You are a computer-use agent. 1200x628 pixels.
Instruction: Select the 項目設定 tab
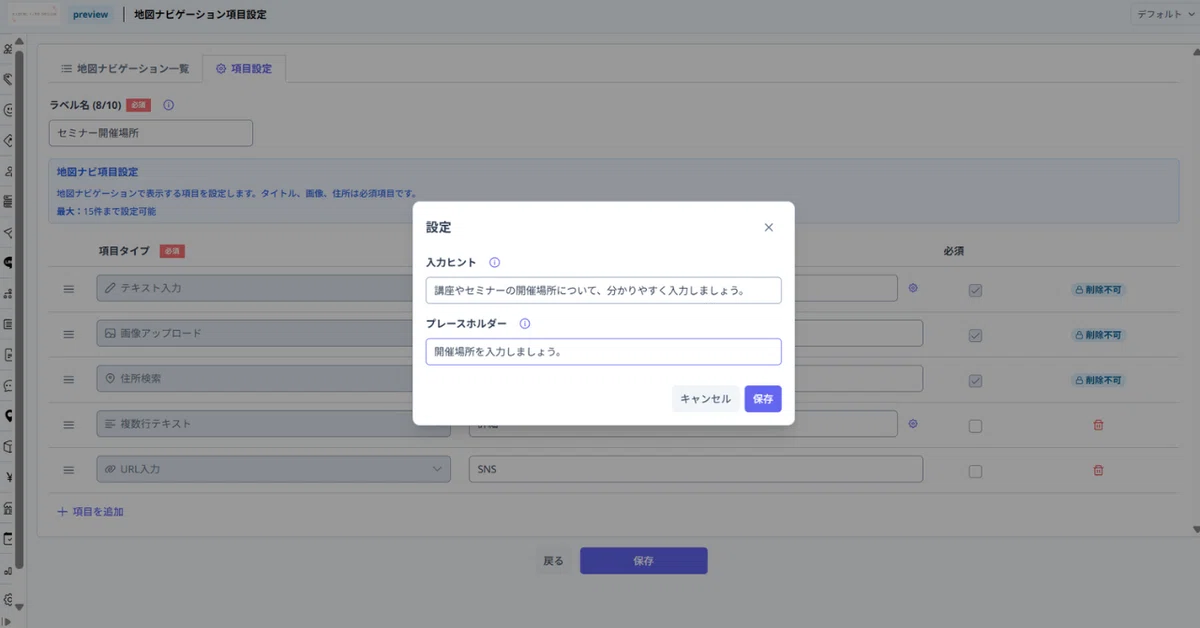click(x=244, y=69)
